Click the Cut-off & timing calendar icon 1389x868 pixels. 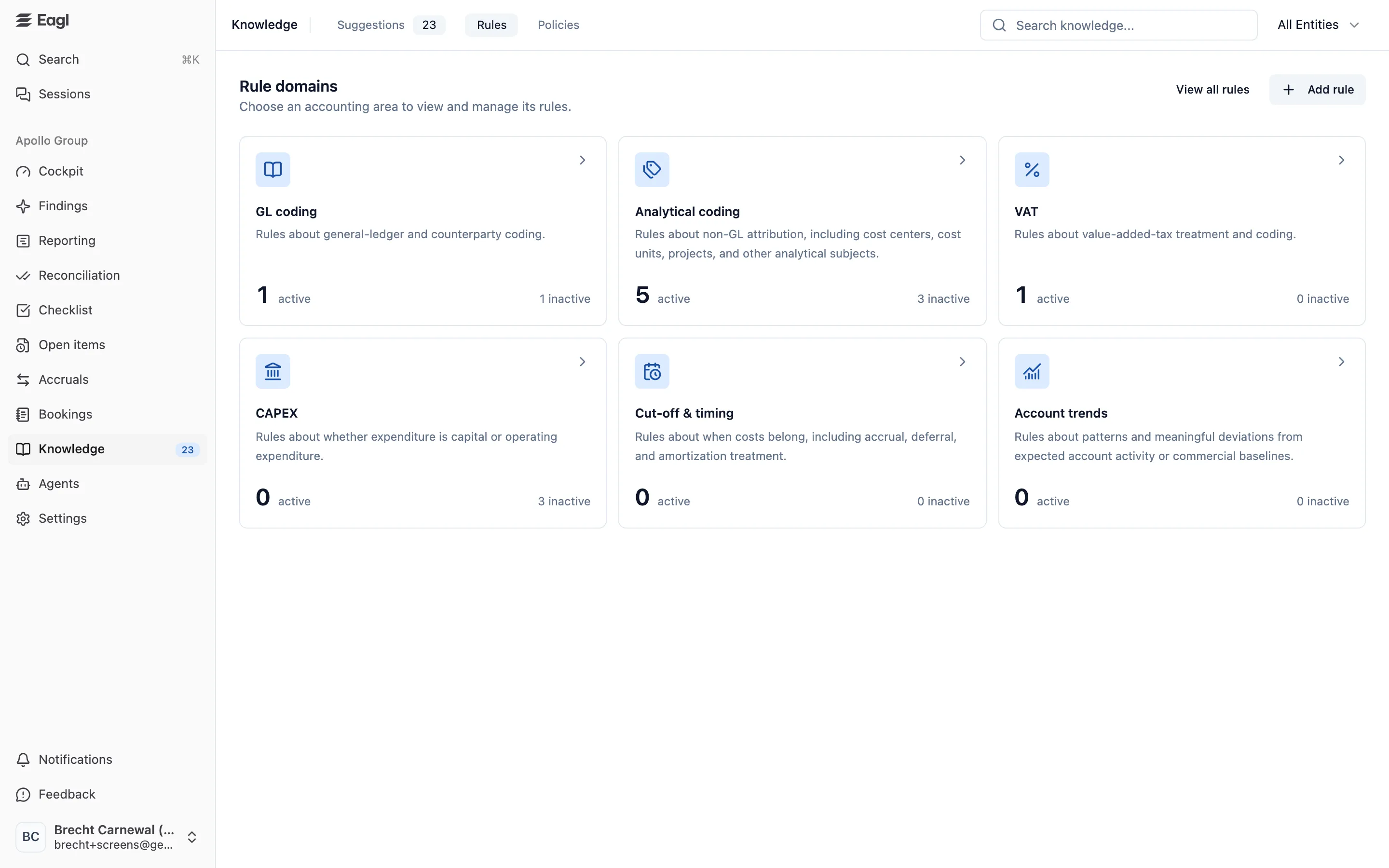pyautogui.click(x=652, y=371)
